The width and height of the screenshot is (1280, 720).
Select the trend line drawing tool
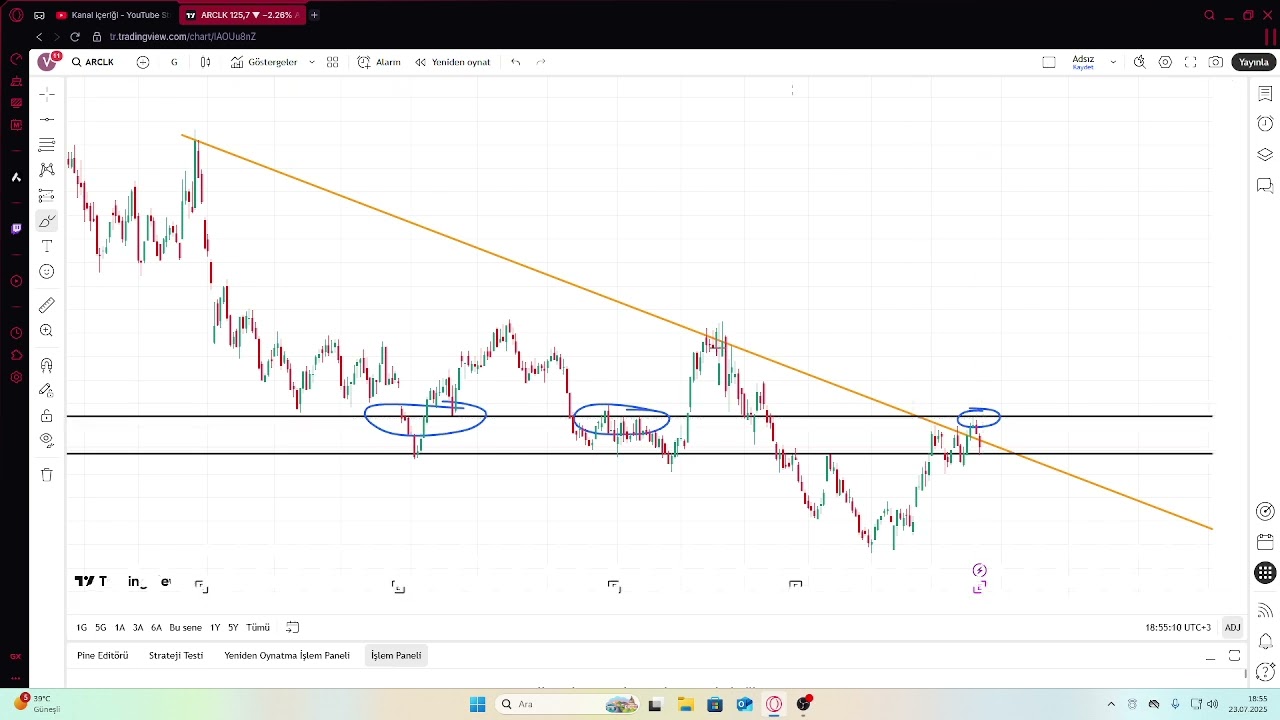pos(47,119)
